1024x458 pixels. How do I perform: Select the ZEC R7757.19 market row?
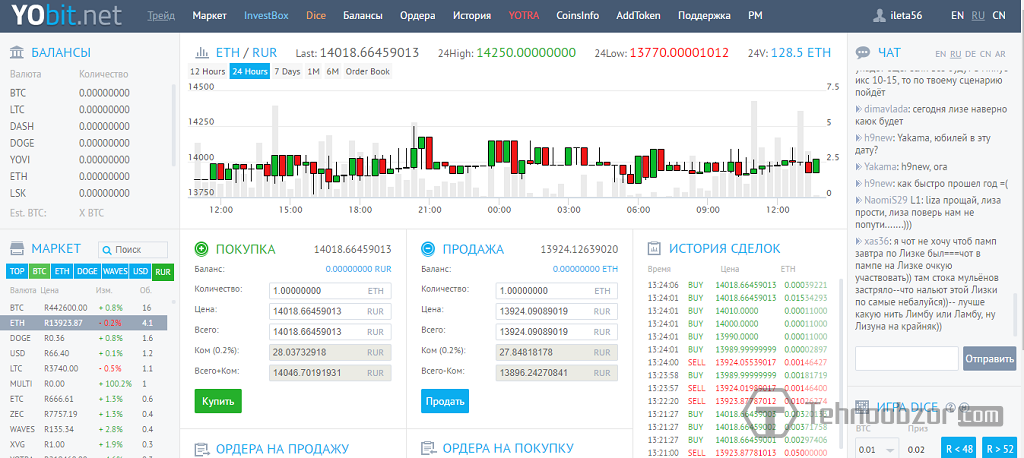click(x=86, y=414)
